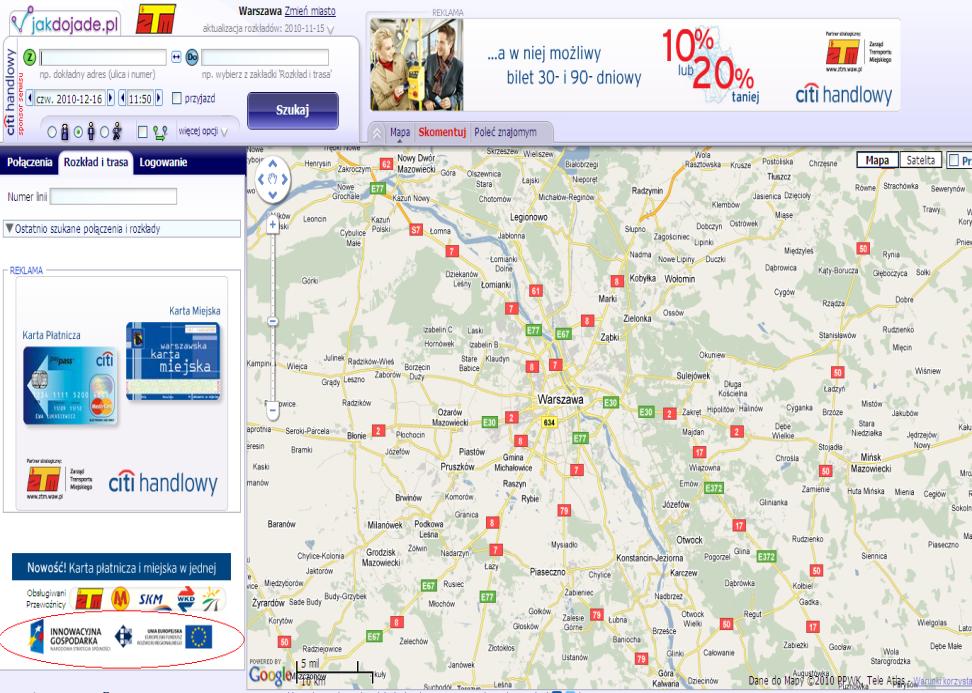Click the standing passenger figure icon
This screenshot has width=972, height=693.
[x=91, y=131]
